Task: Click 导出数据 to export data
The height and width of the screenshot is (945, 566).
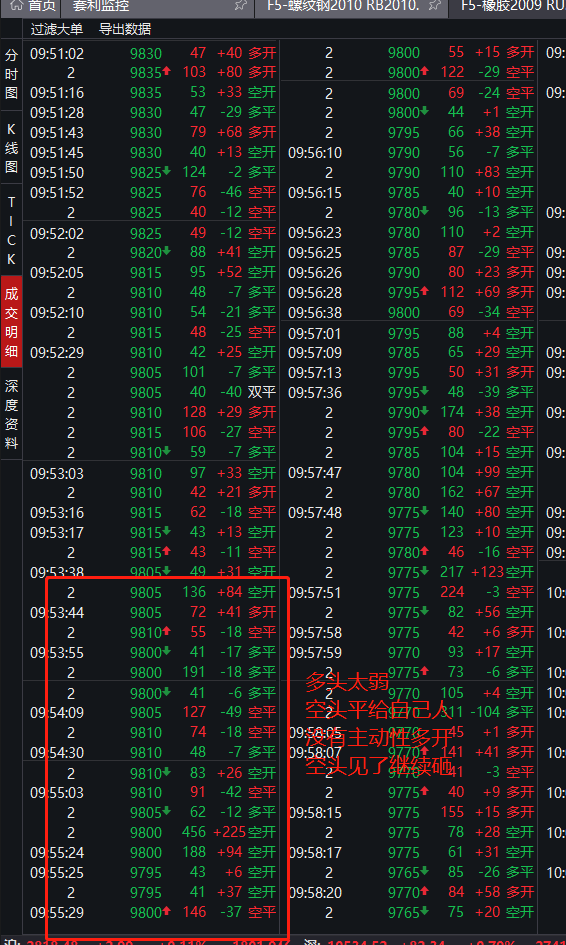Action: (x=125, y=29)
